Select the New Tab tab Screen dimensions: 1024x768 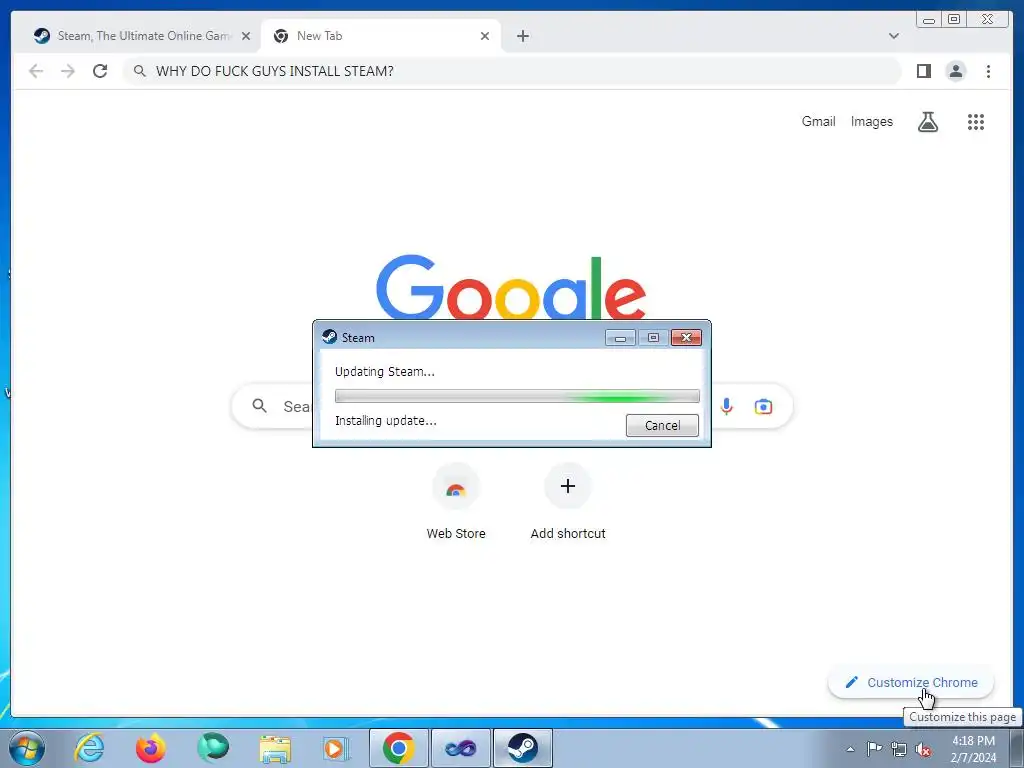(x=381, y=36)
